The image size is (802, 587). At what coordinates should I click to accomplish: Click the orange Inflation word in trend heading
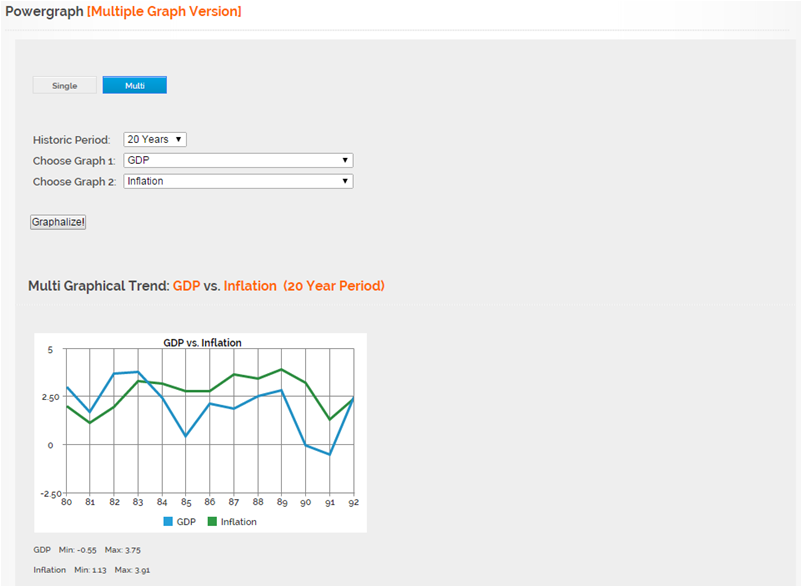(250, 285)
